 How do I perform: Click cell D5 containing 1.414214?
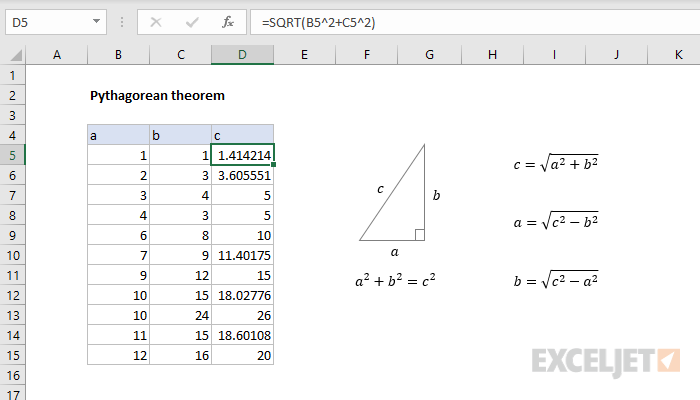(242, 155)
